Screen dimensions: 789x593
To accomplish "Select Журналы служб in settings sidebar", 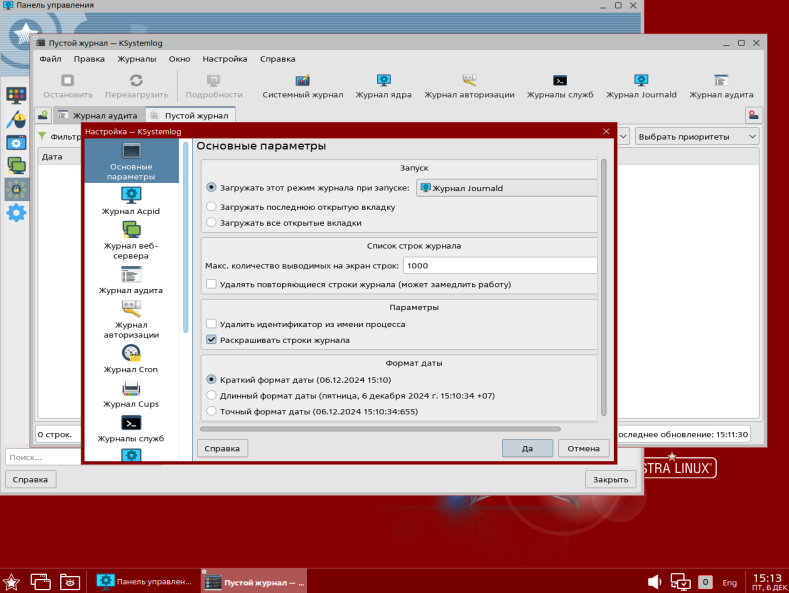I will [x=131, y=428].
